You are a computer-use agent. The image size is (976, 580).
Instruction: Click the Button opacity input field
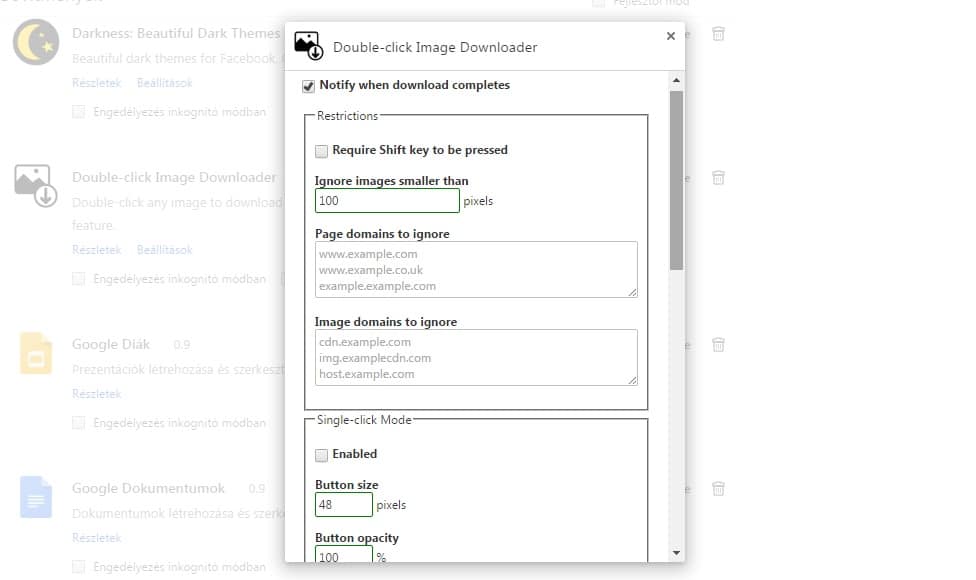coord(344,554)
